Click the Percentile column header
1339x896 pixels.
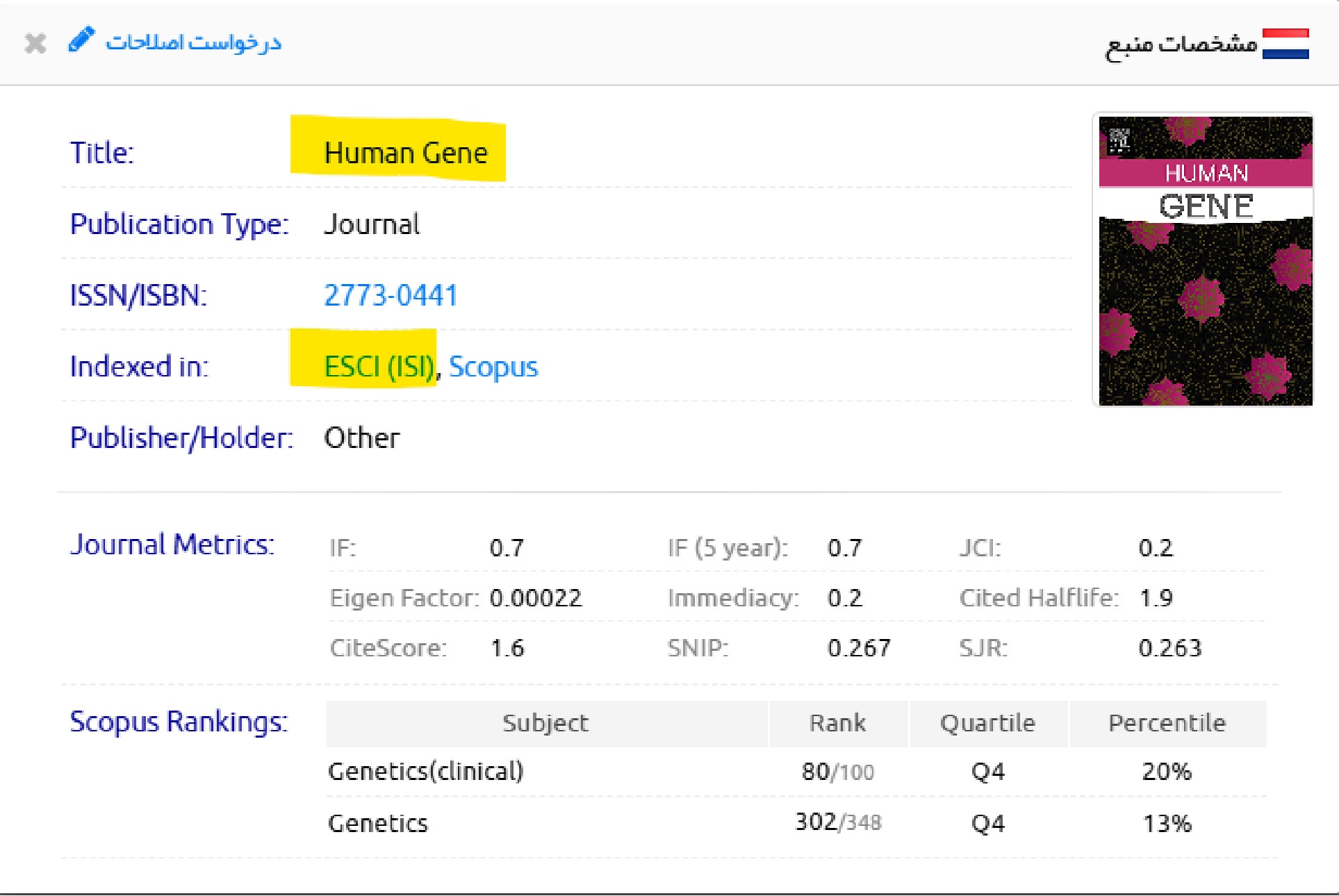tap(1167, 723)
